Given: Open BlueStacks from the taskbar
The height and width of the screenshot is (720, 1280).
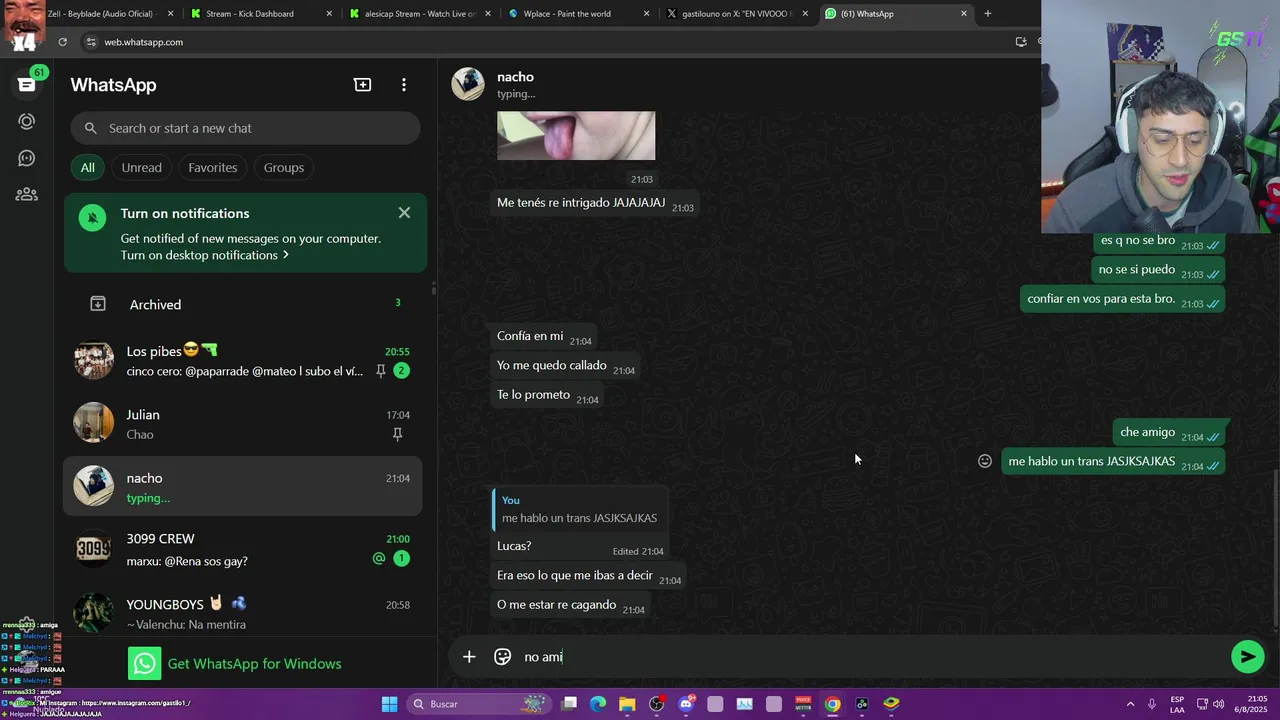Looking at the screenshot, I should pos(891,704).
